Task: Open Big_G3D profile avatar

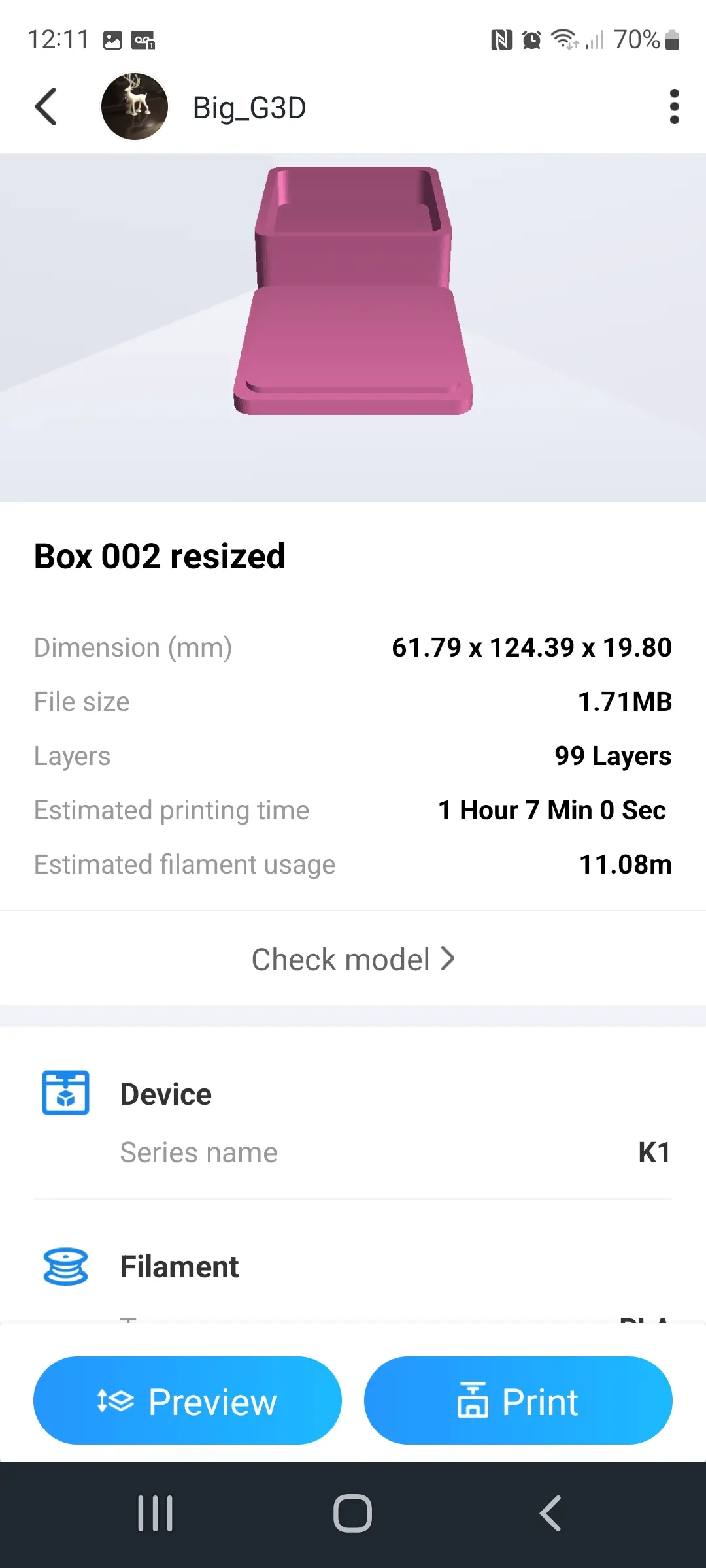Action: click(135, 106)
